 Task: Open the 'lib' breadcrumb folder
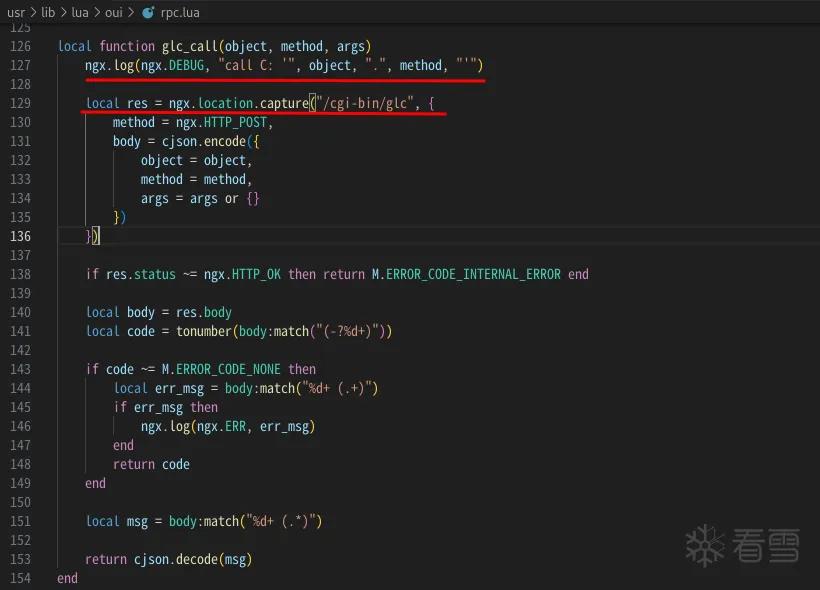pos(48,13)
